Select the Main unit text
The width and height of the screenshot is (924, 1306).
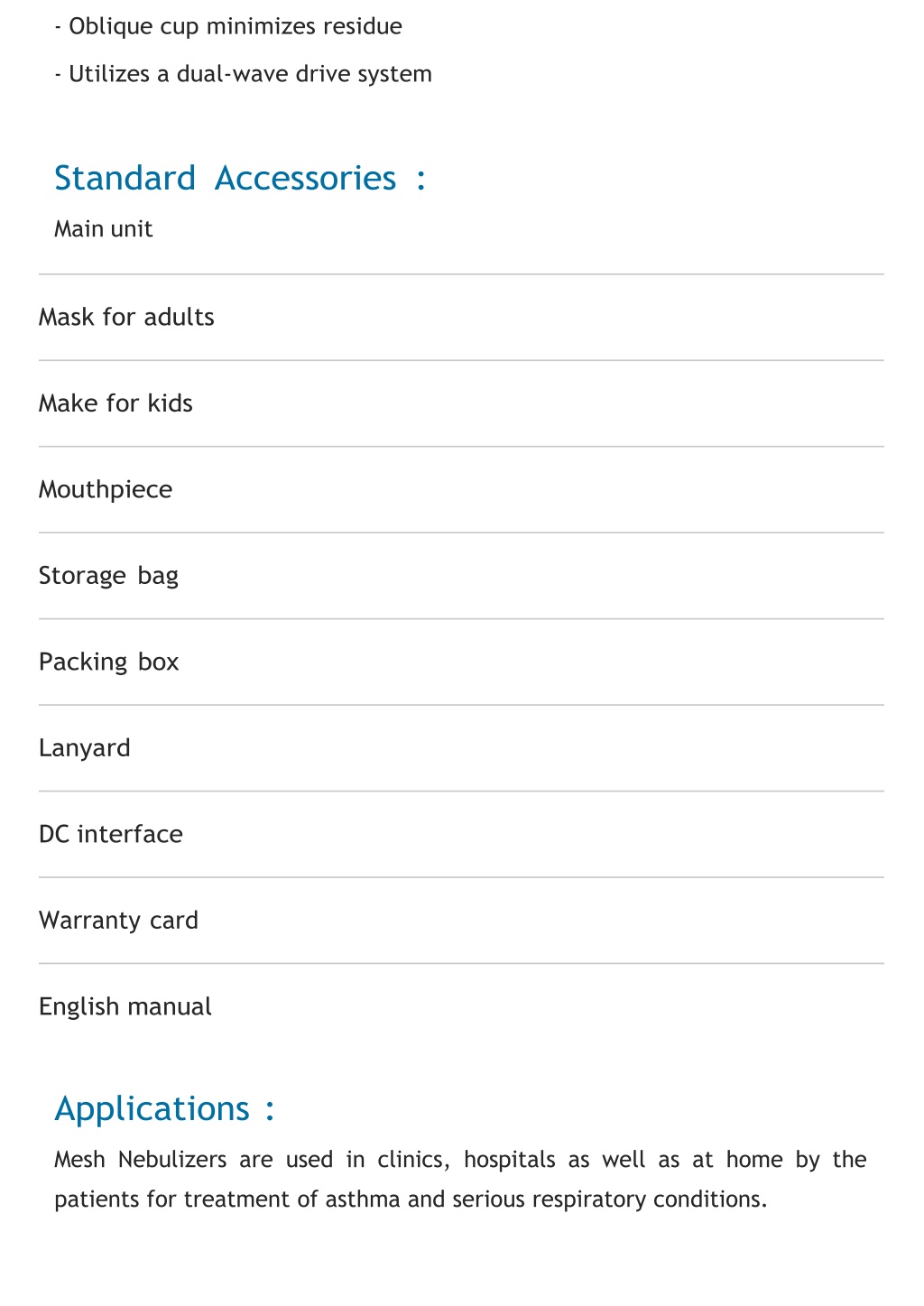coord(103,229)
